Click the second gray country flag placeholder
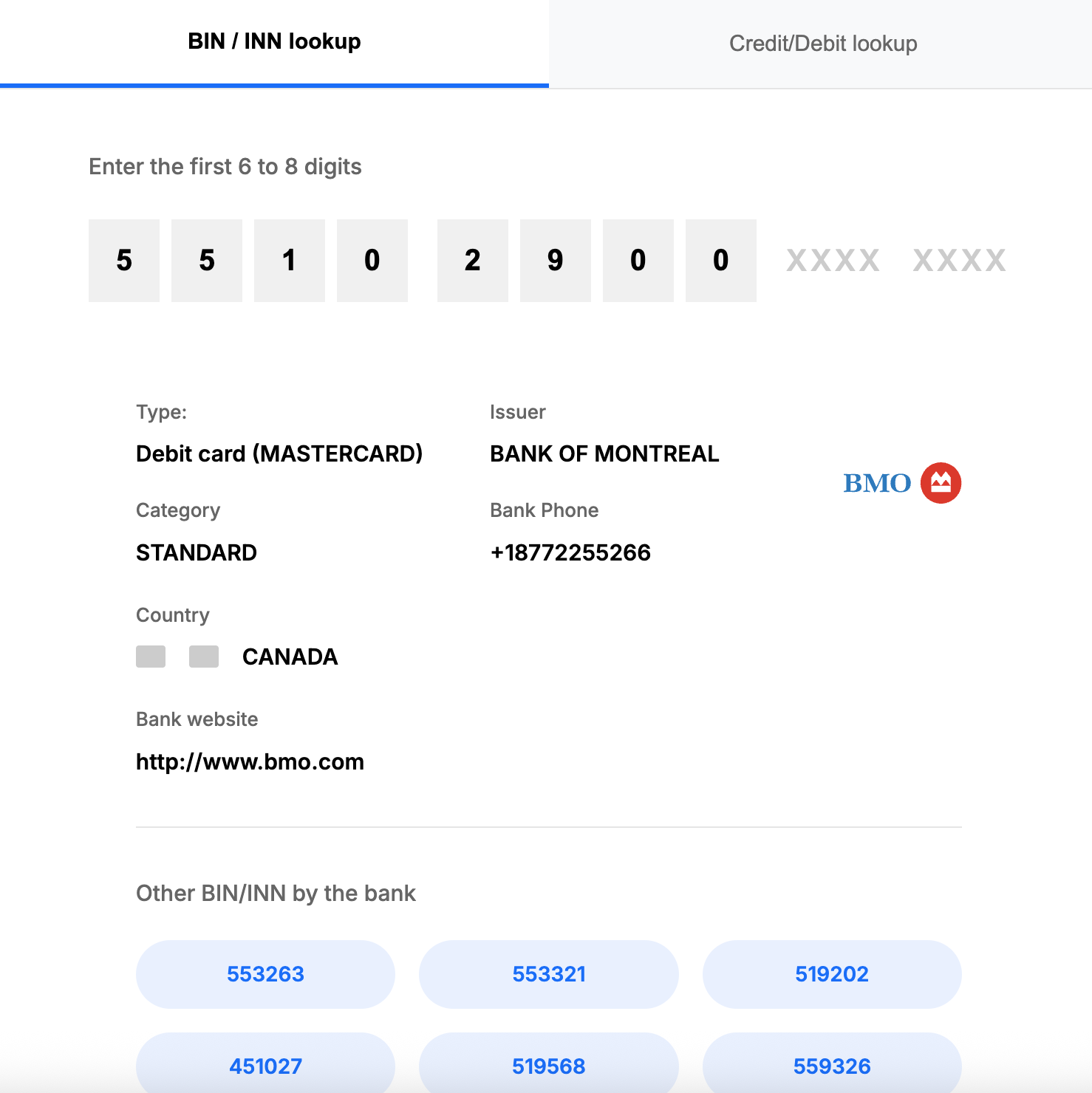1092x1093 pixels. (204, 657)
